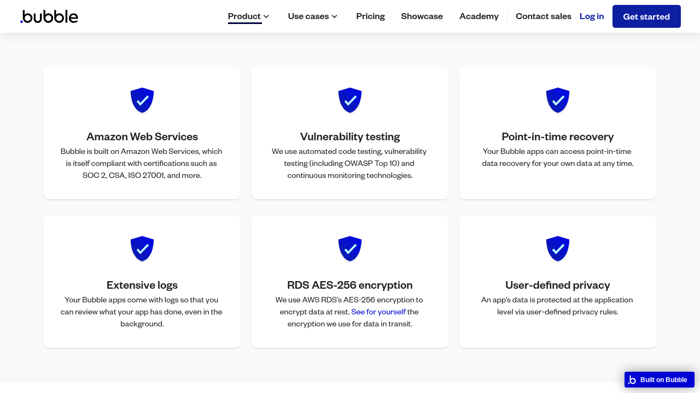
Task: Open the Pricing page
Action: point(371,16)
